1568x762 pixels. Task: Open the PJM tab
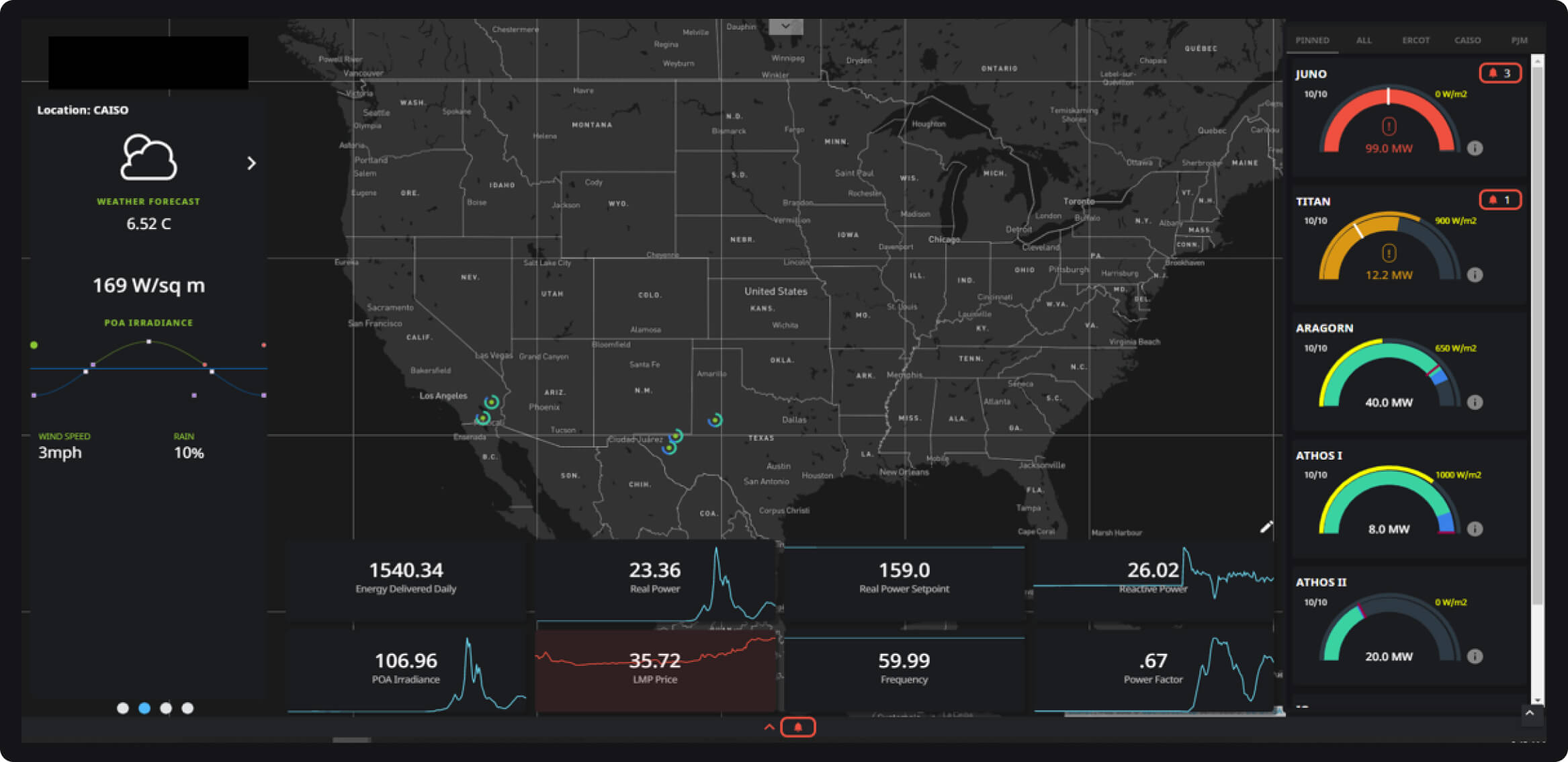pos(1519,40)
